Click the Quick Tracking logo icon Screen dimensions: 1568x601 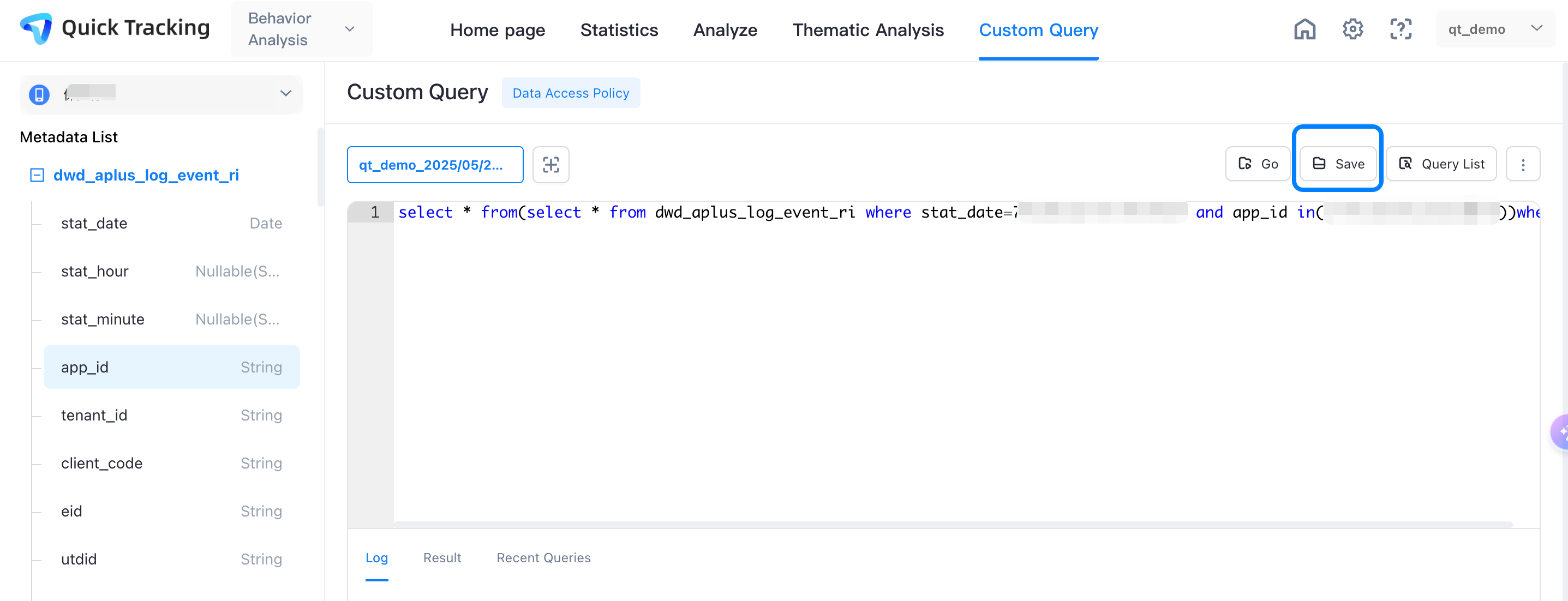click(x=37, y=28)
